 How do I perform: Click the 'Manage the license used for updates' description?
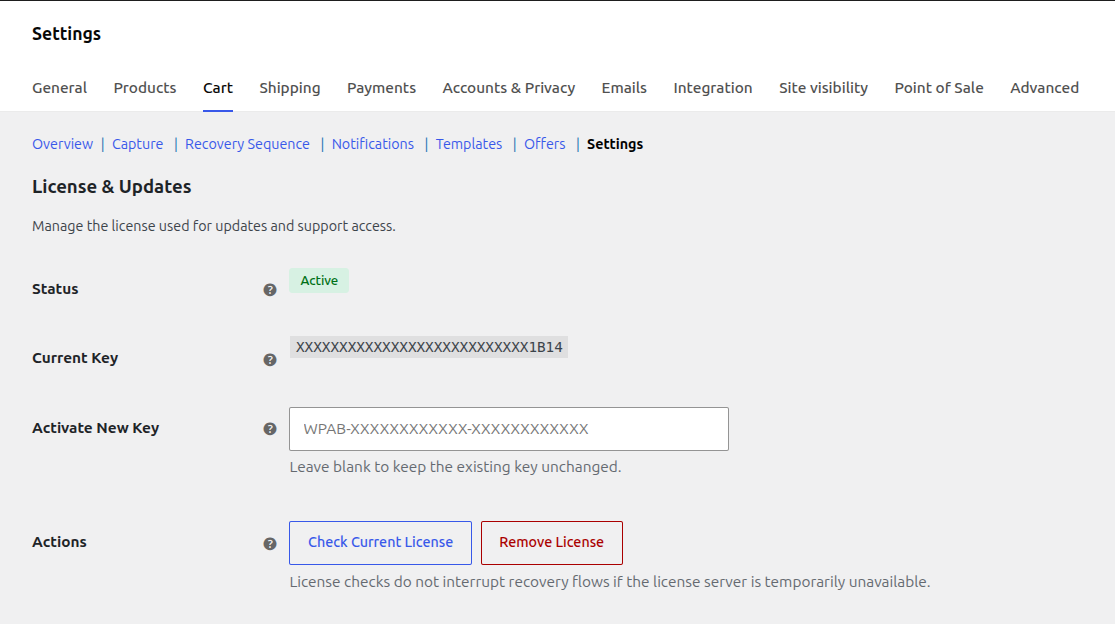pyautogui.click(x=213, y=226)
